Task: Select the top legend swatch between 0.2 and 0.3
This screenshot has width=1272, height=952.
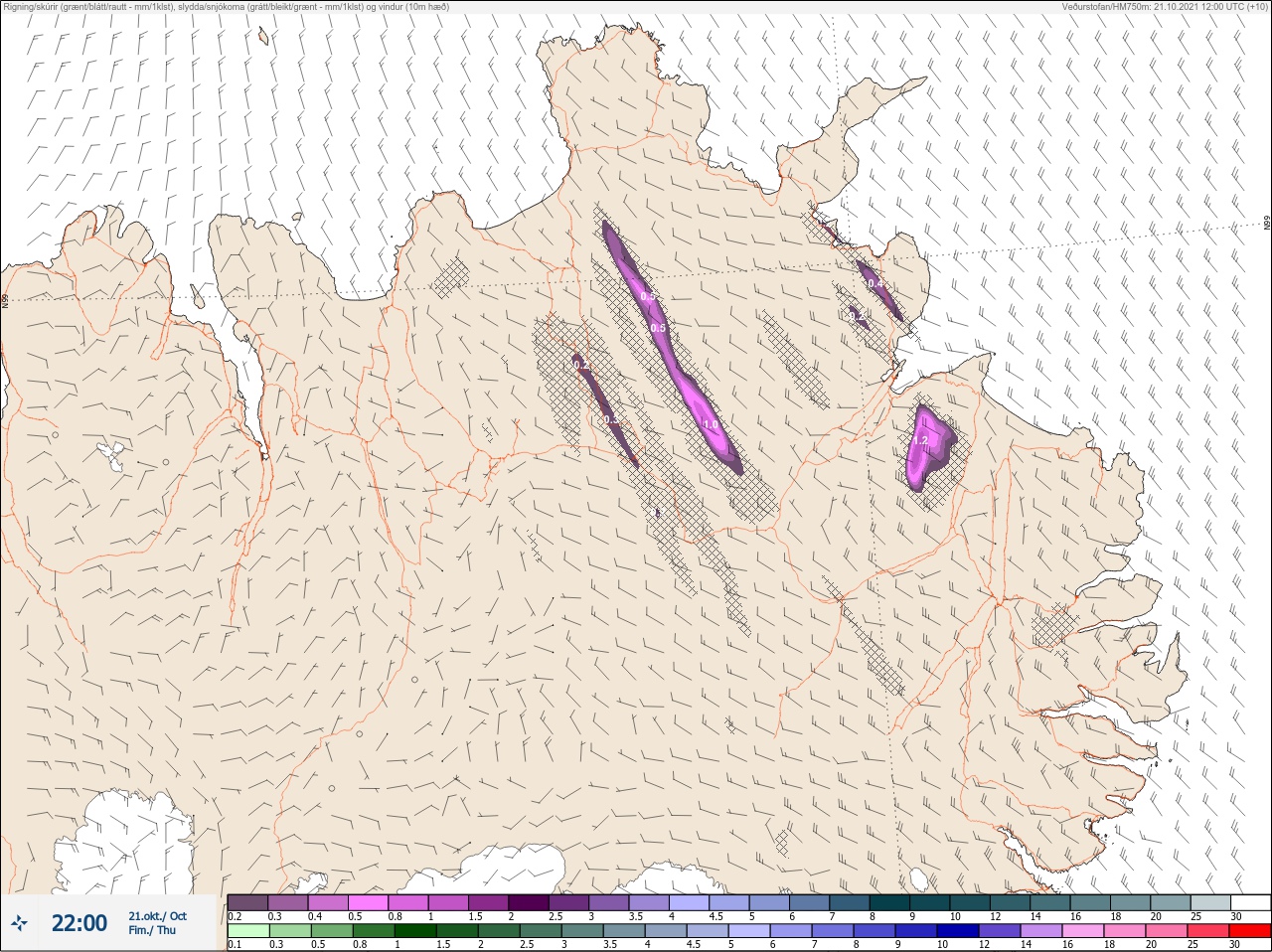Action: click(248, 902)
